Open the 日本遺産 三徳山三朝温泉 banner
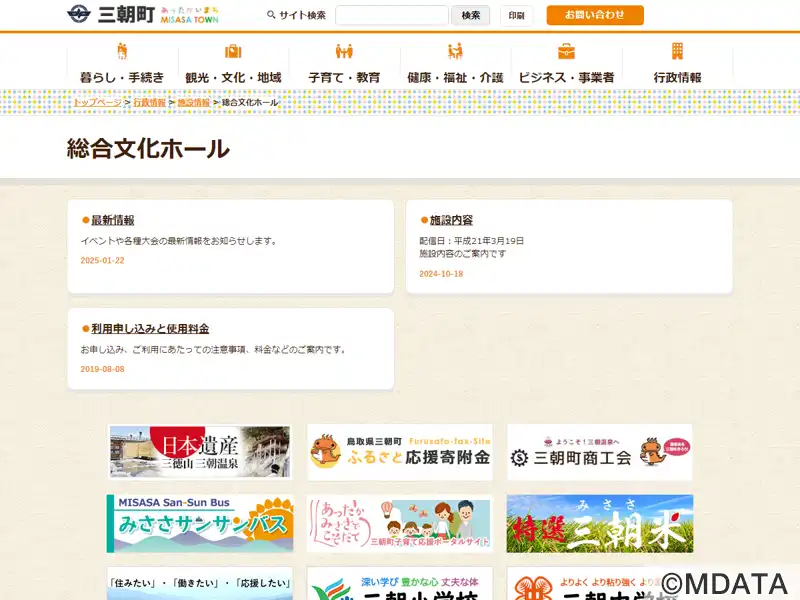The width and height of the screenshot is (800, 600). (200, 452)
